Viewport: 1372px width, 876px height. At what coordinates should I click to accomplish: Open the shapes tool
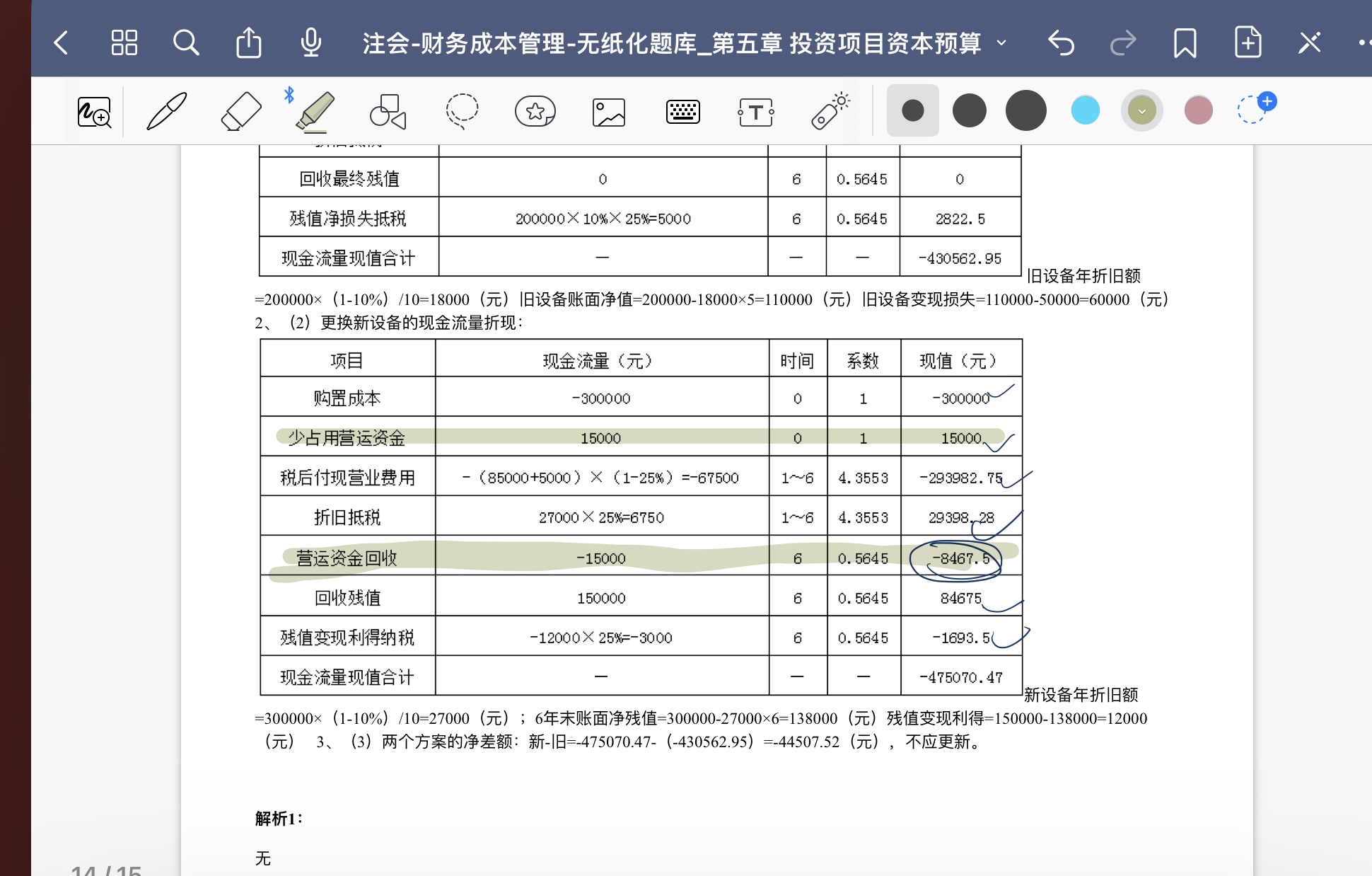(388, 111)
